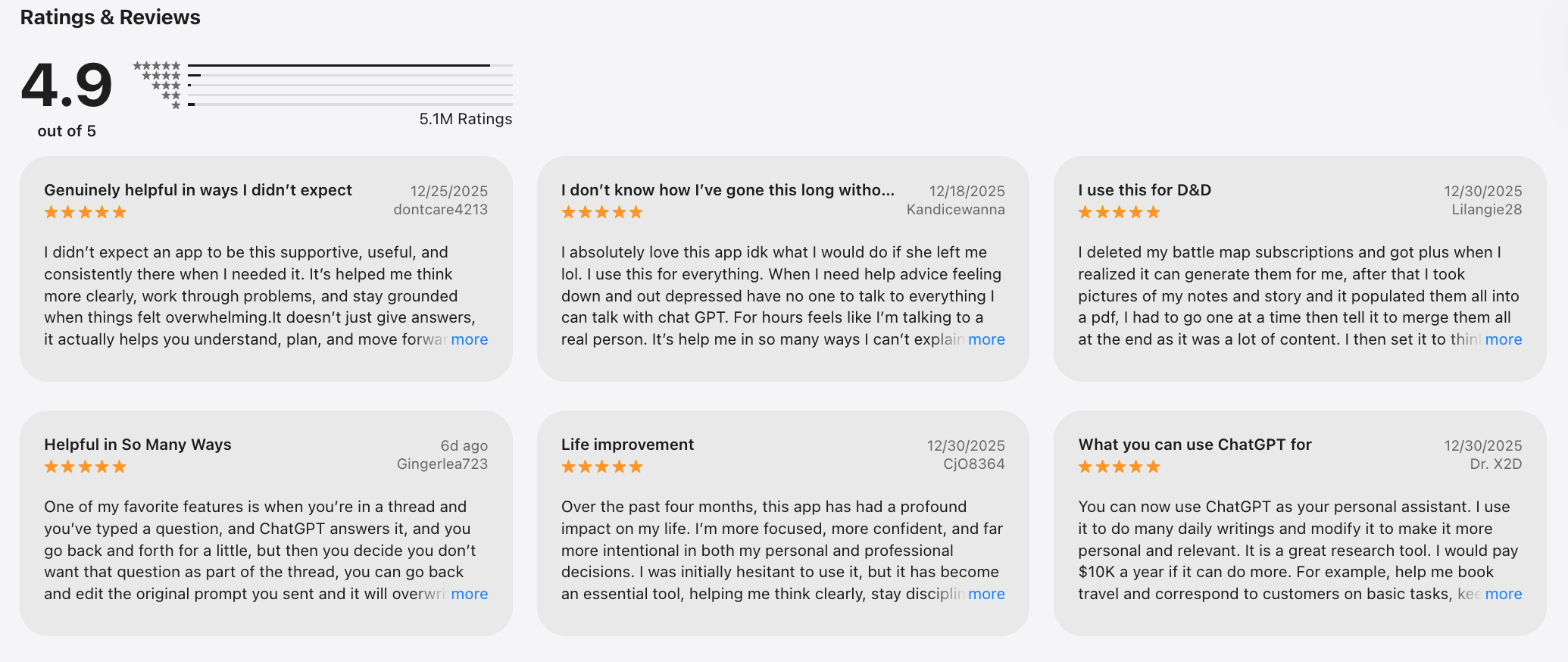Click the "Ratings & Reviews" heading
Image resolution: width=1568 pixels, height=662 pixels.
110,17
